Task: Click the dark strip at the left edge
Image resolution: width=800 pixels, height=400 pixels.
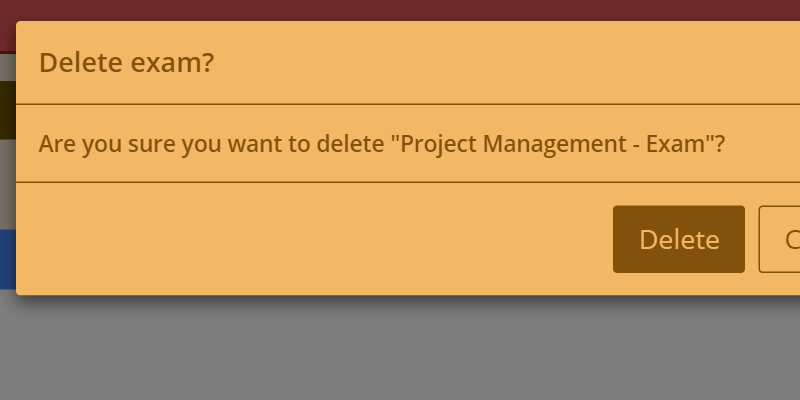Action: pyautogui.click(x=7, y=110)
